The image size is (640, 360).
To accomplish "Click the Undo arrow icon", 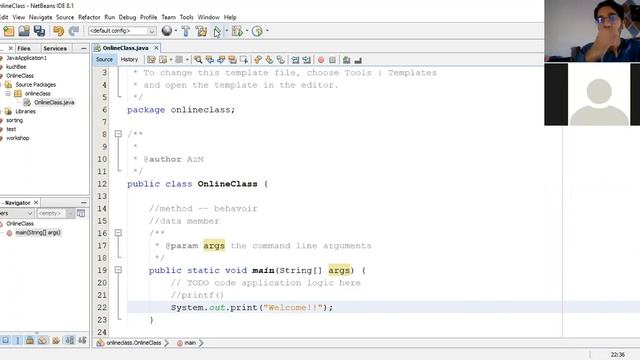I will pyautogui.click(x=58, y=31).
